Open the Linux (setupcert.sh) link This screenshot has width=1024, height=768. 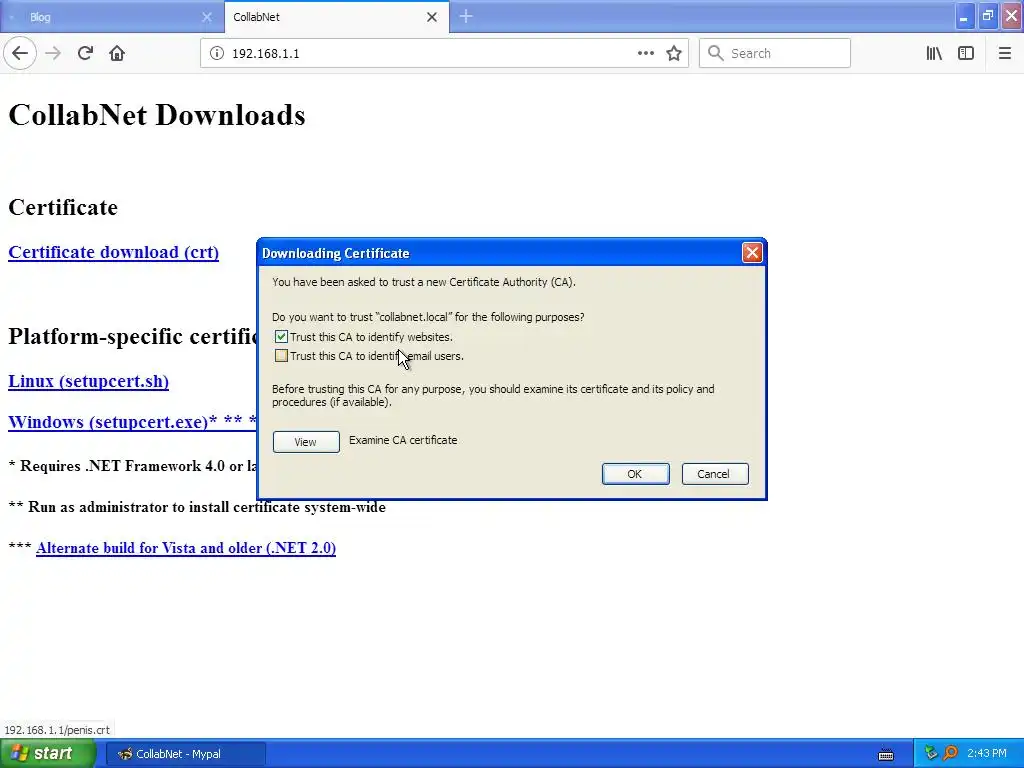click(x=88, y=381)
